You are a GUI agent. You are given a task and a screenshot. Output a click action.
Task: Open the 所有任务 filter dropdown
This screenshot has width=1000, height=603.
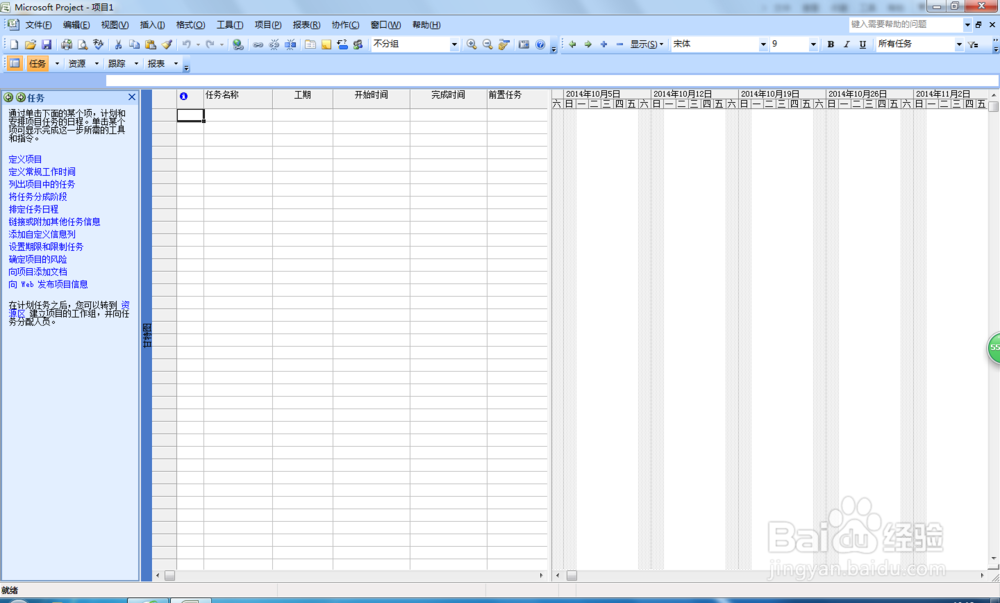[x=959, y=45]
